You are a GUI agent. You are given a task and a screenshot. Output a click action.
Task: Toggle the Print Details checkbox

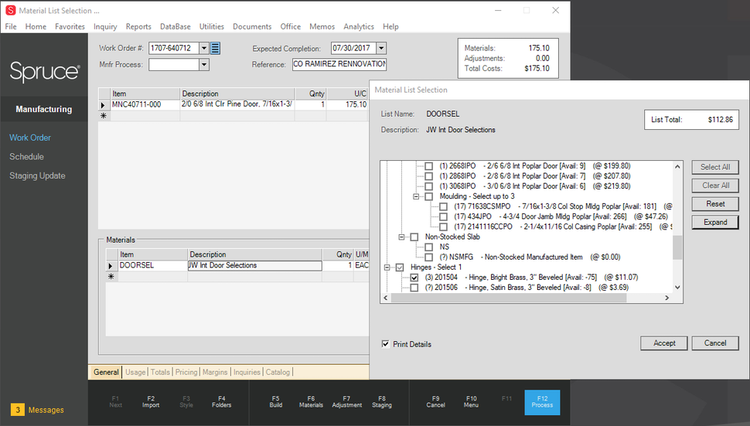pyautogui.click(x=386, y=344)
